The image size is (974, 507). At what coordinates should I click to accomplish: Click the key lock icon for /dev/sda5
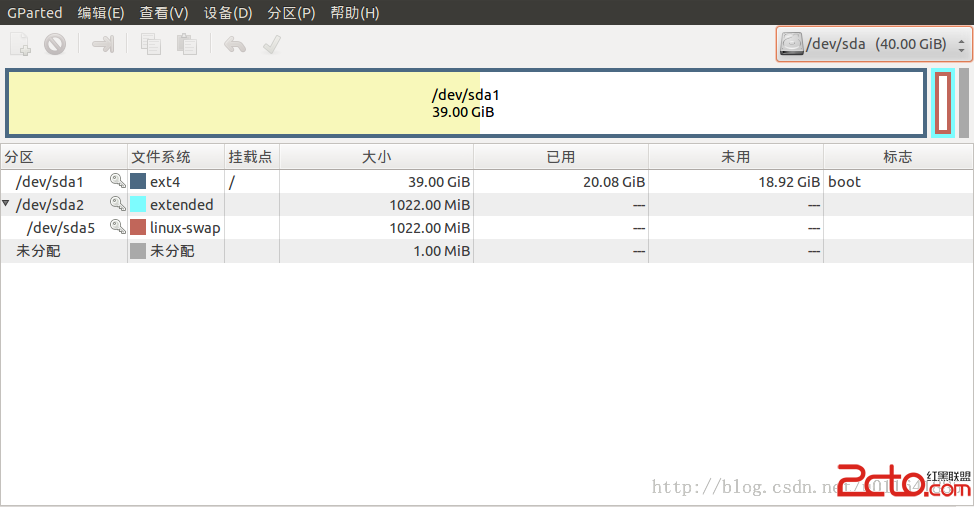117,227
